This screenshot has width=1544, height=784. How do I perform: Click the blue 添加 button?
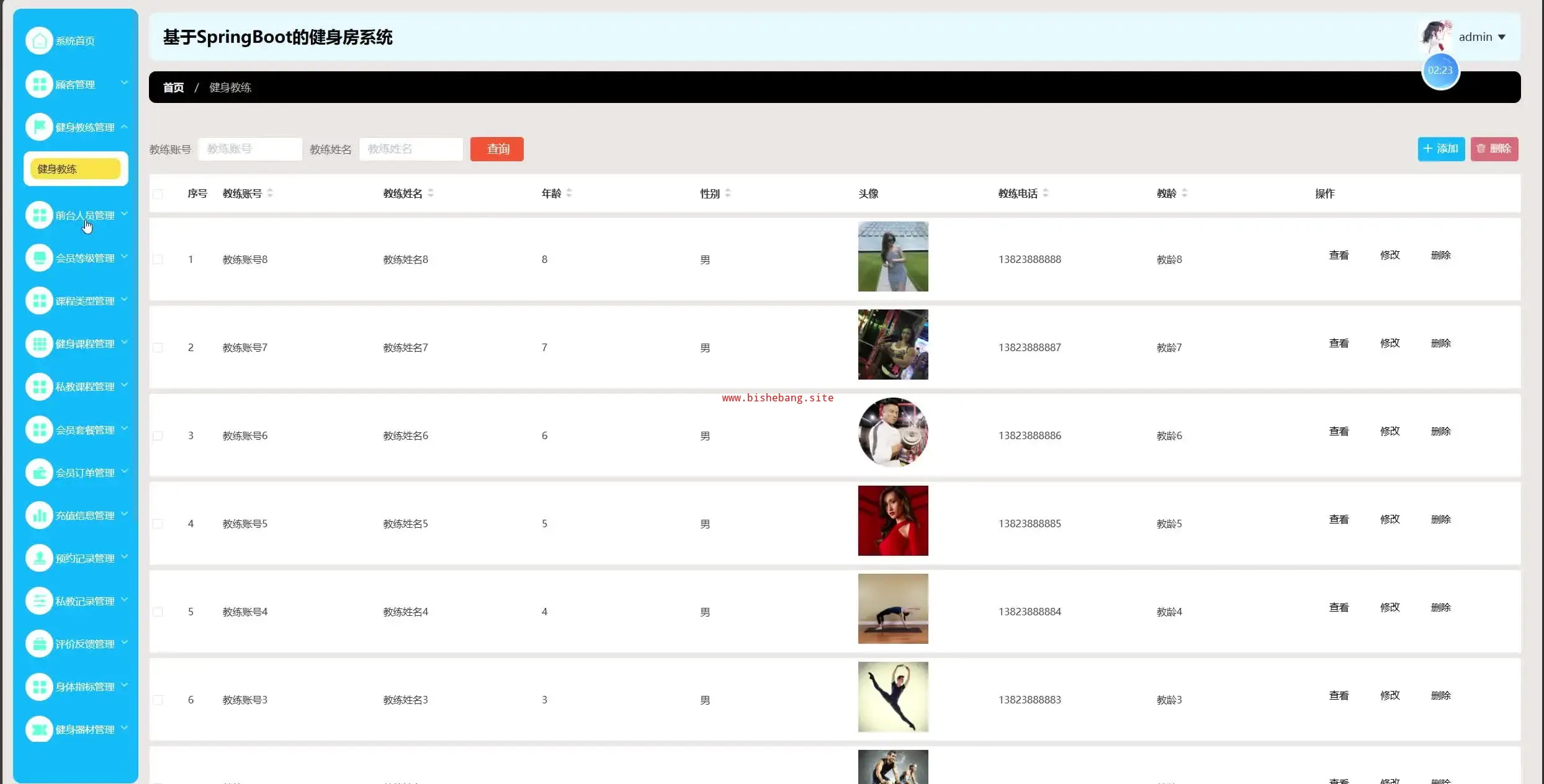[x=1441, y=149]
